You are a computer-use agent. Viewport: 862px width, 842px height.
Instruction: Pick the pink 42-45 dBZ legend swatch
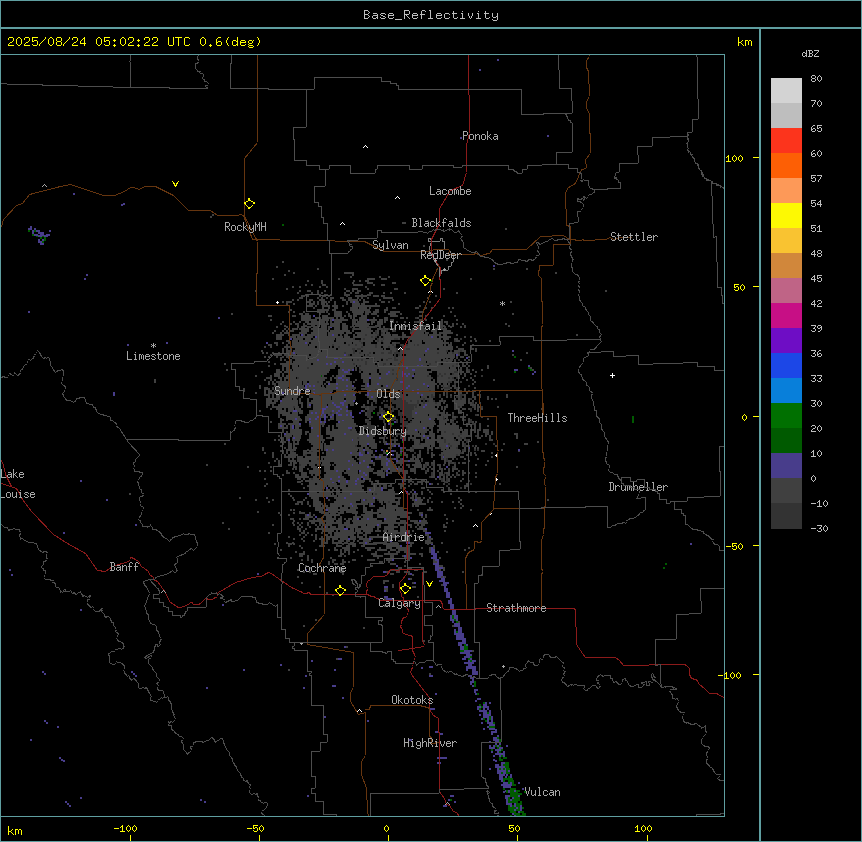click(x=786, y=291)
